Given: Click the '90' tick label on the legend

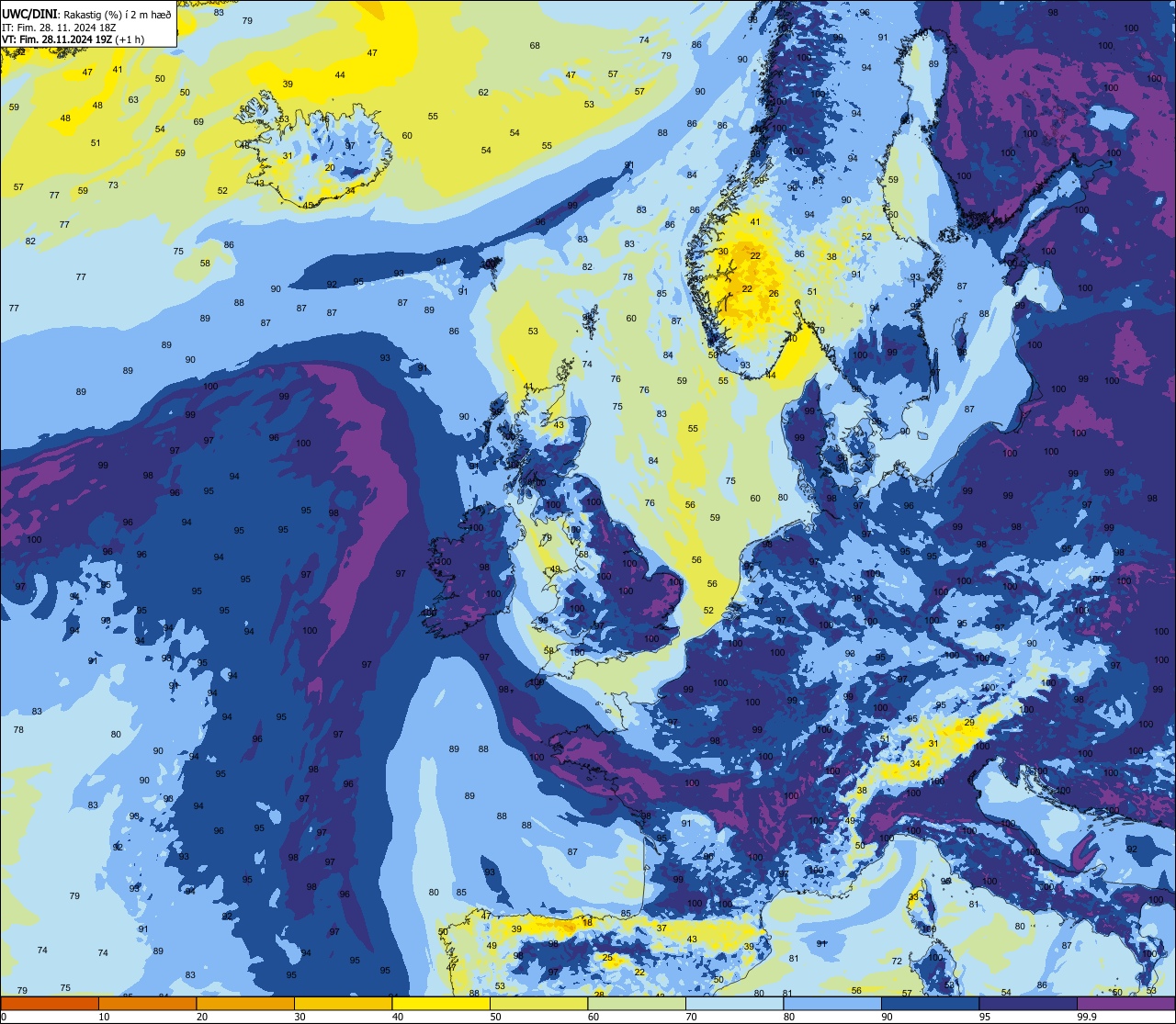Looking at the screenshot, I should tap(887, 1017).
